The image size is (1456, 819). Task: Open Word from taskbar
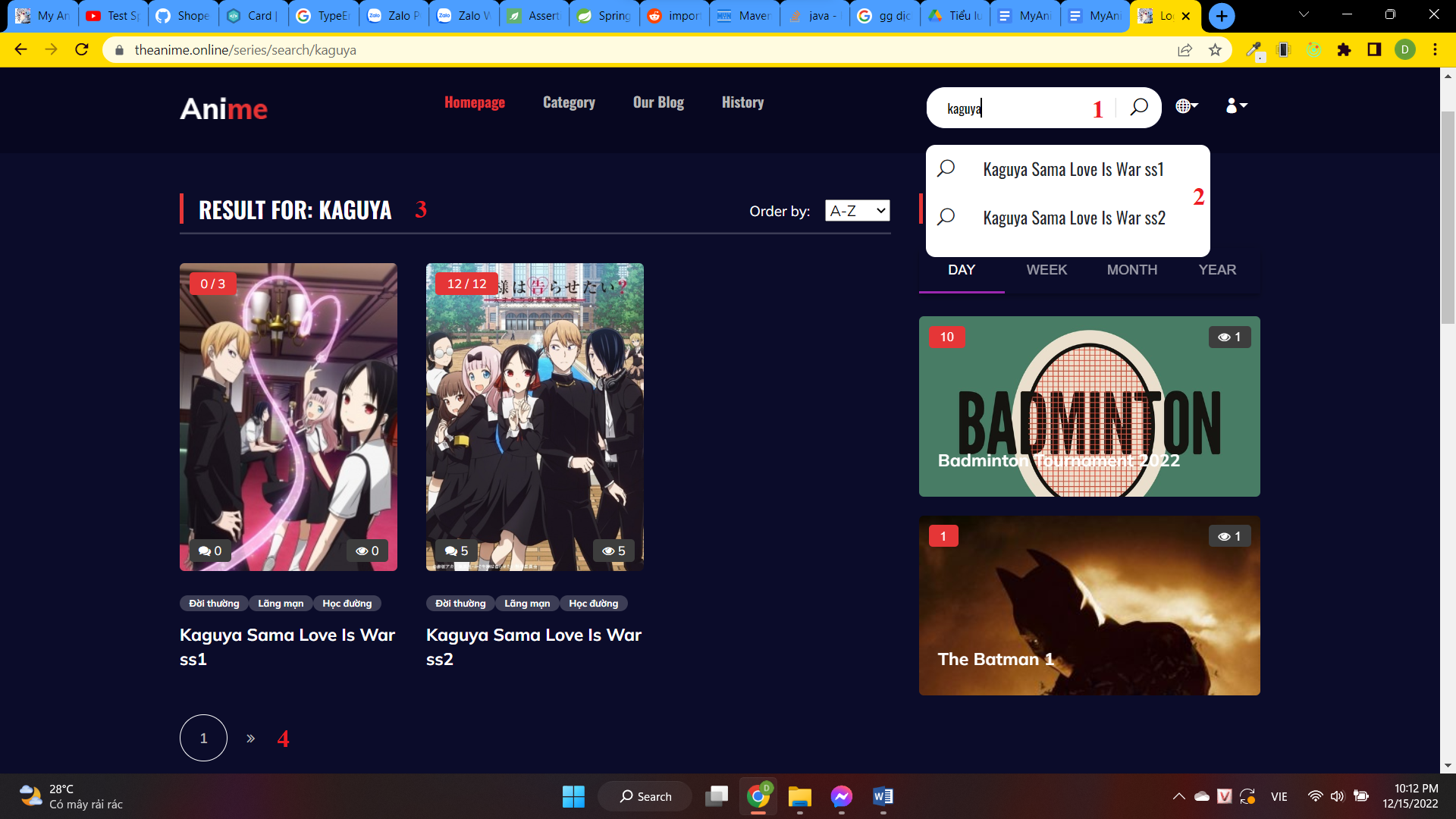click(x=883, y=796)
